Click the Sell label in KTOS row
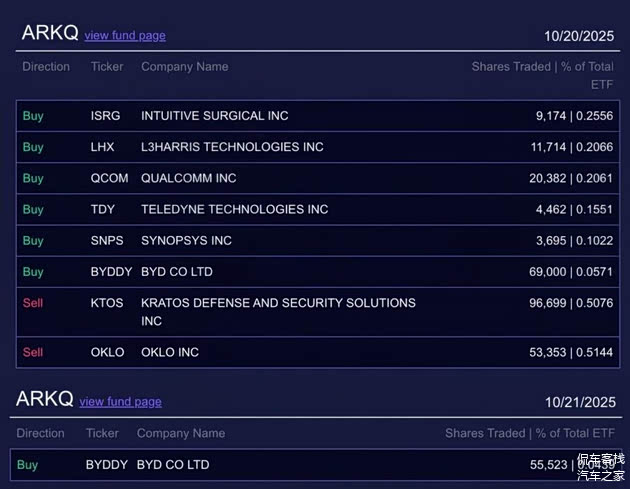 (x=33, y=303)
